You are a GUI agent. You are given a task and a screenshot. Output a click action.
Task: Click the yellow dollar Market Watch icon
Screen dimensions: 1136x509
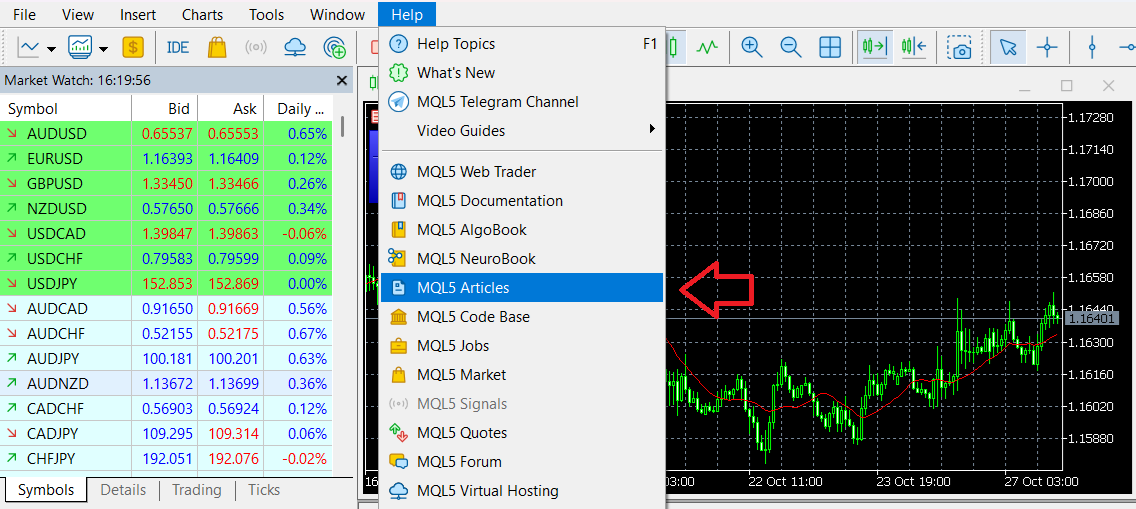pos(133,48)
